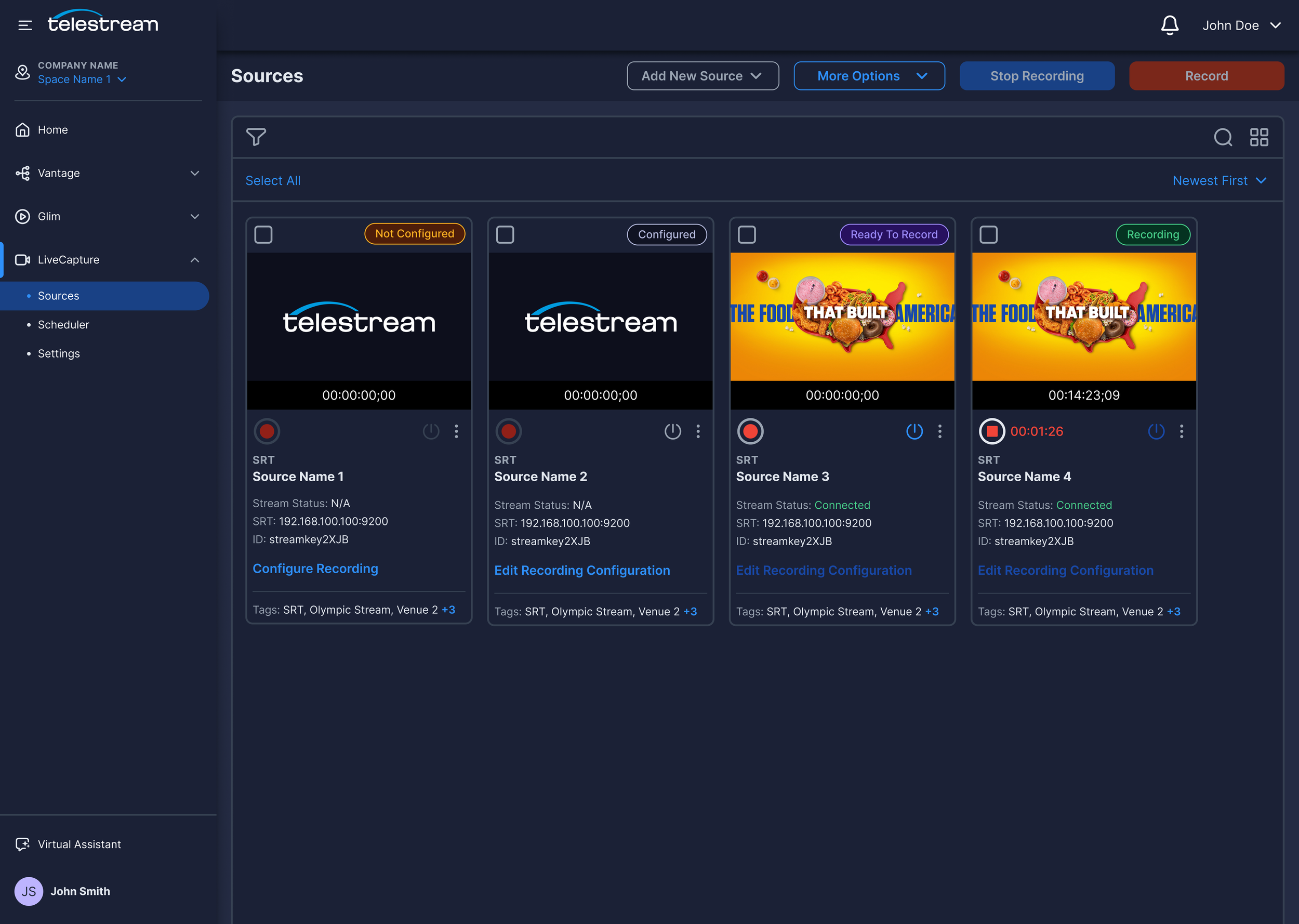Click the red Record button
The image size is (1299, 924).
[1205, 76]
